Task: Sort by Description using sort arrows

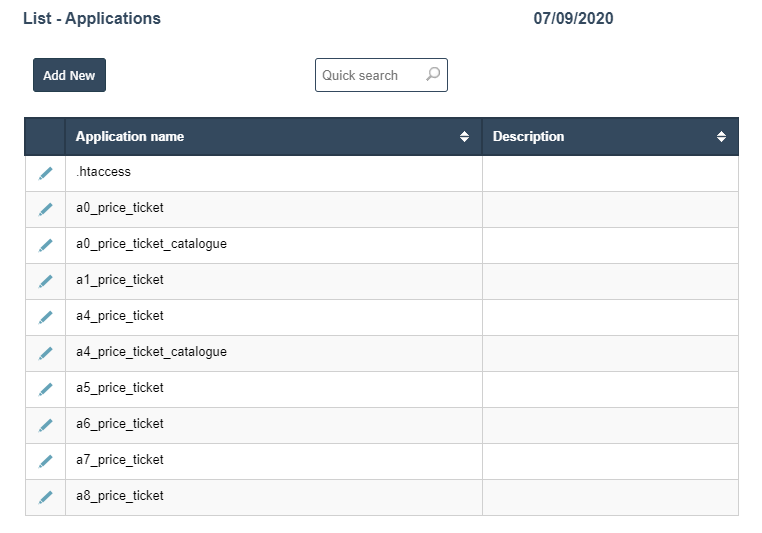Action: click(x=721, y=137)
